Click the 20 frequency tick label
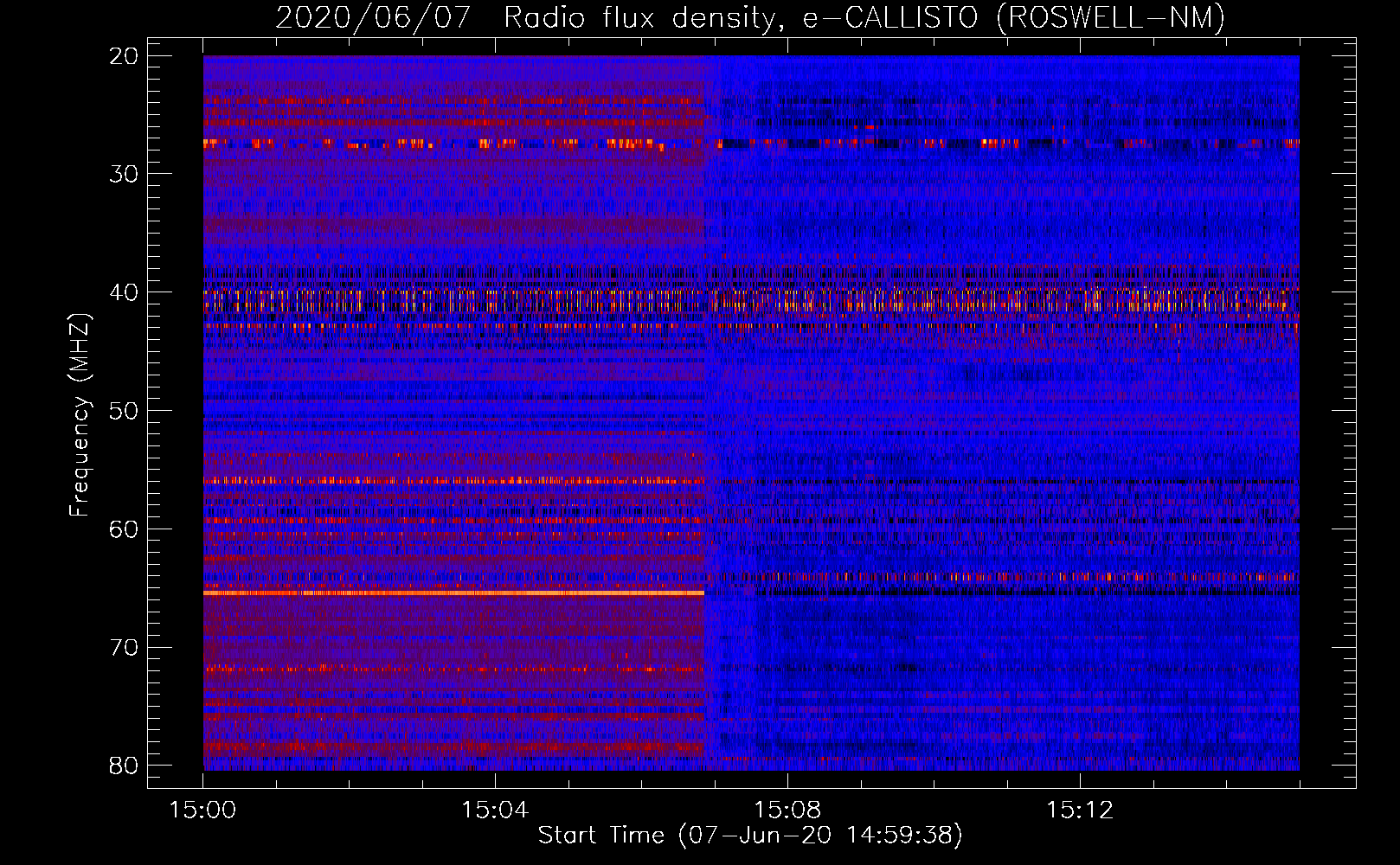Viewport: 1400px width, 865px height. coord(125,56)
